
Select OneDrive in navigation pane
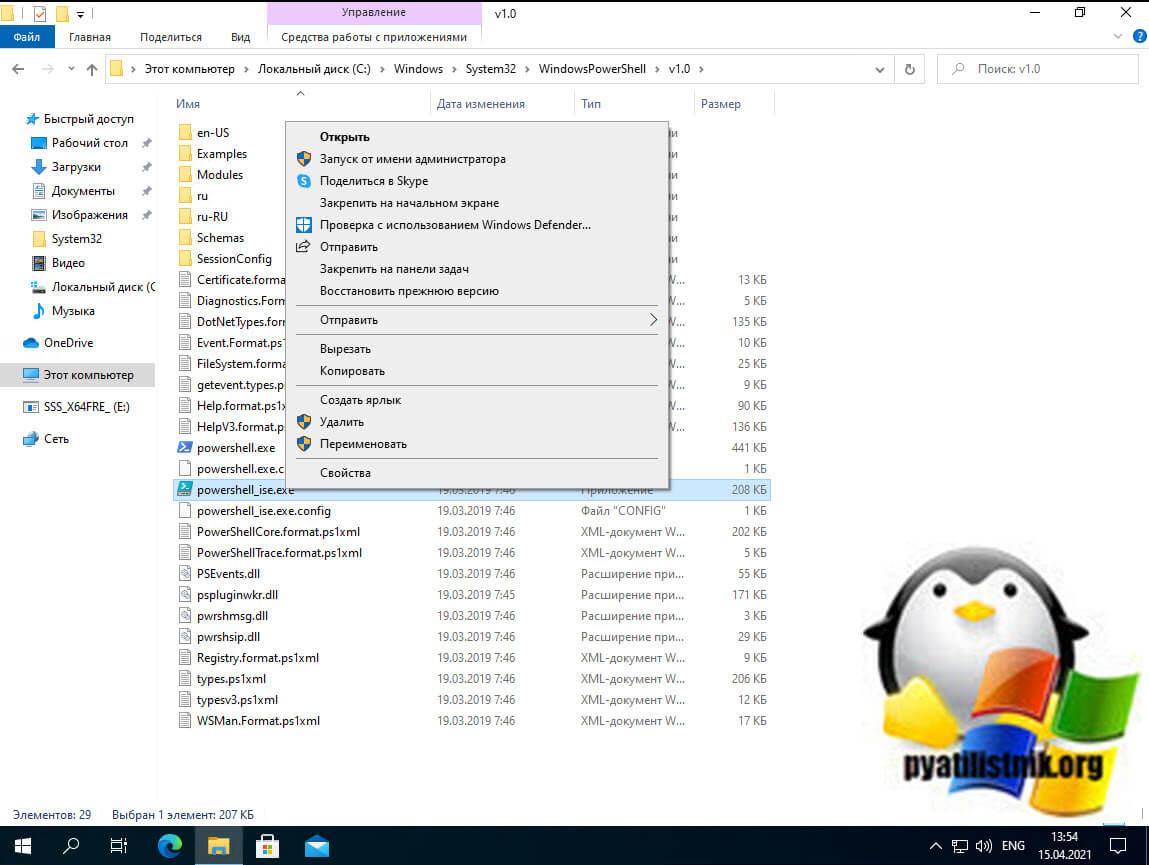[67, 343]
